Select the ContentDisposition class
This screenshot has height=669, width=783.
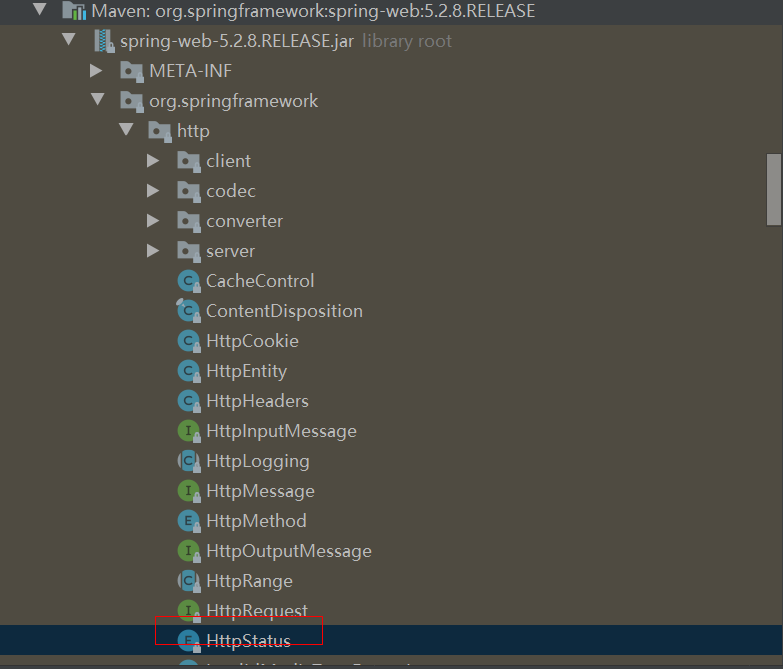coord(285,311)
